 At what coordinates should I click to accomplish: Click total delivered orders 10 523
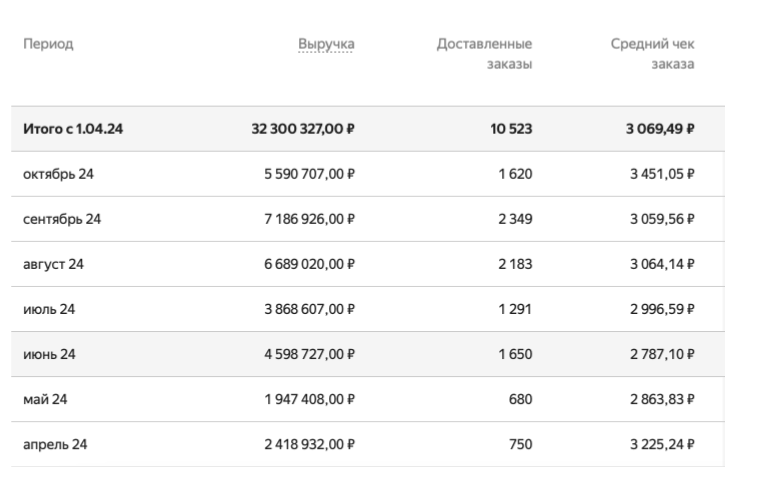(x=511, y=129)
